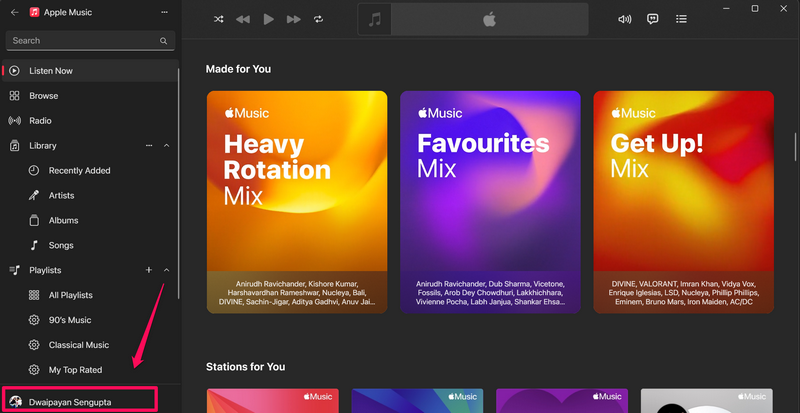Click the gear icon beside Classical Music
The width and height of the screenshot is (800, 413).
click(x=34, y=346)
